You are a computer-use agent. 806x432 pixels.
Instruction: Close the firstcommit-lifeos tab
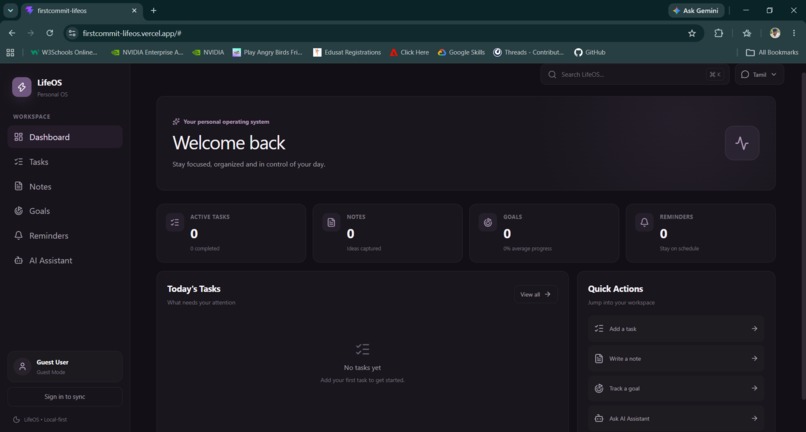point(134,10)
